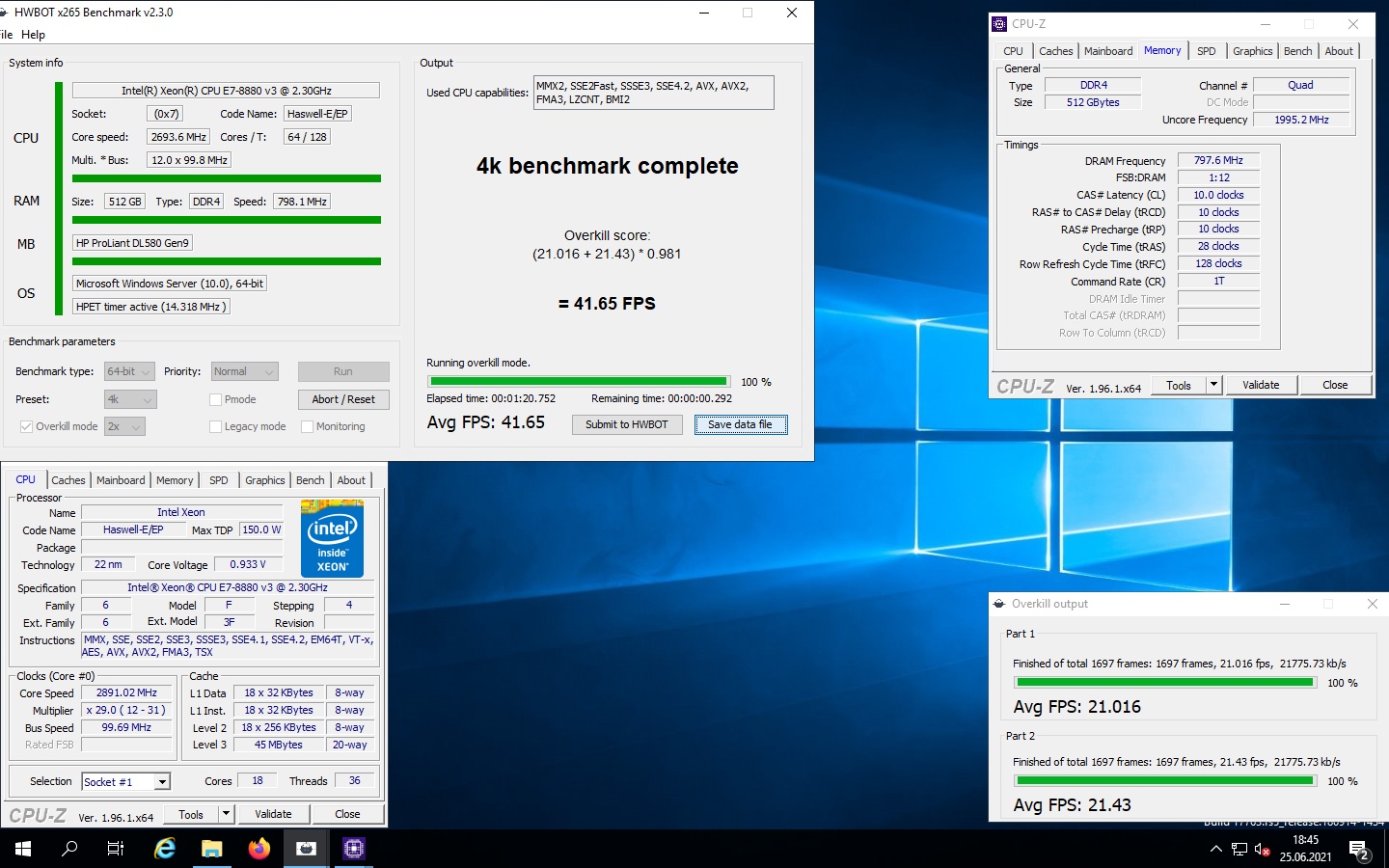The height and width of the screenshot is (868, 1389).
Task: Click the Part 1 progress bar
Action: click(x=1165, y=682)
